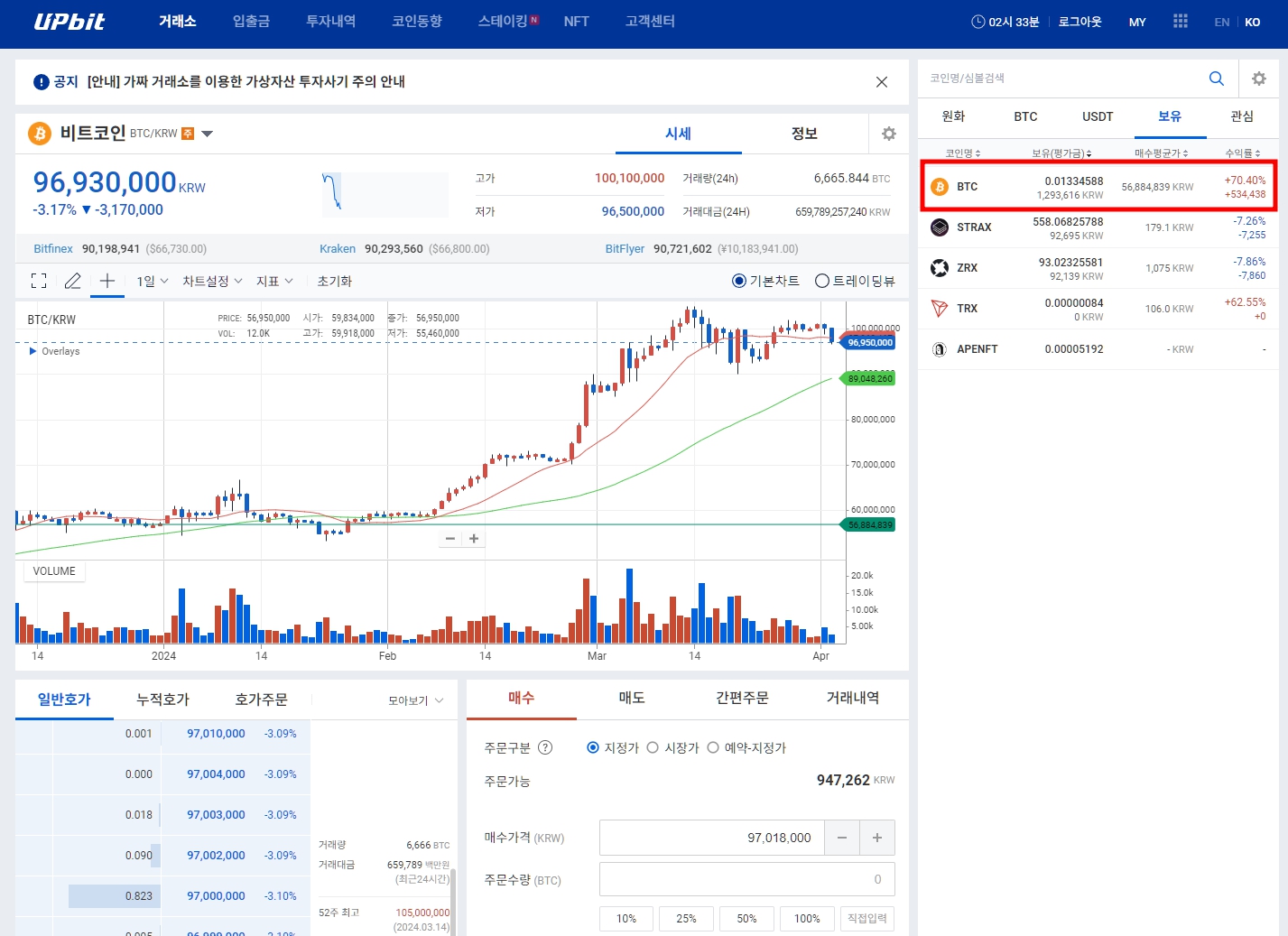Set order quantity to 100%
This screenshot has width=1288, height=936.
coord(807,919)
